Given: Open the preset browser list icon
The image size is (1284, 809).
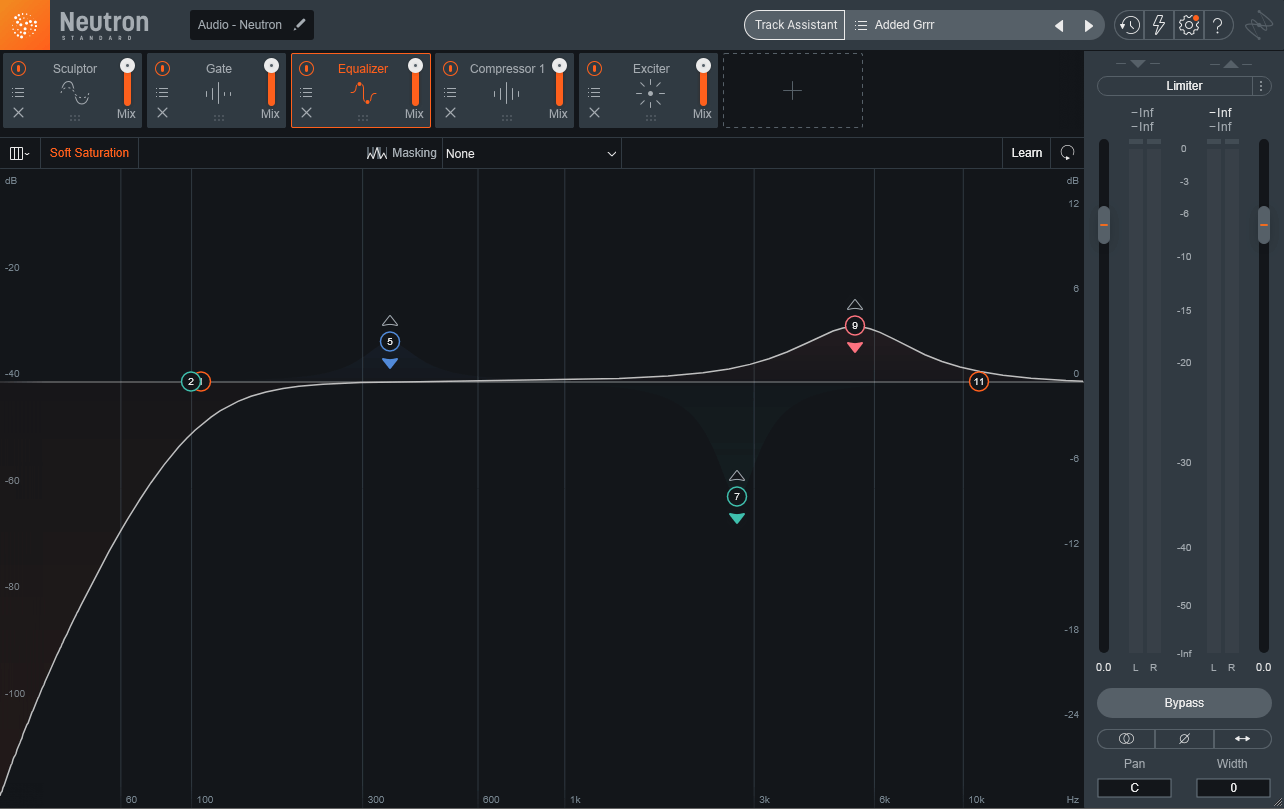Looking at the screenshot, I should [861, 25].
